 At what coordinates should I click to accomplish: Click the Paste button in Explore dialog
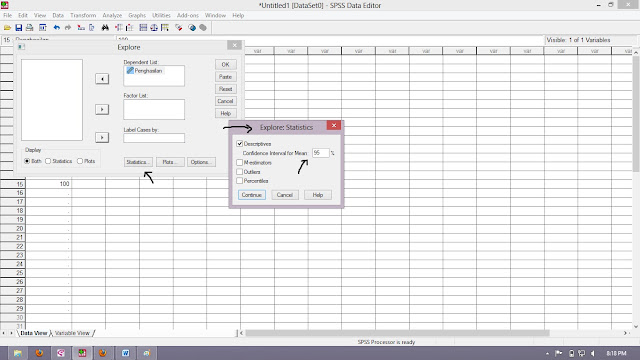(x=225, y=77)
